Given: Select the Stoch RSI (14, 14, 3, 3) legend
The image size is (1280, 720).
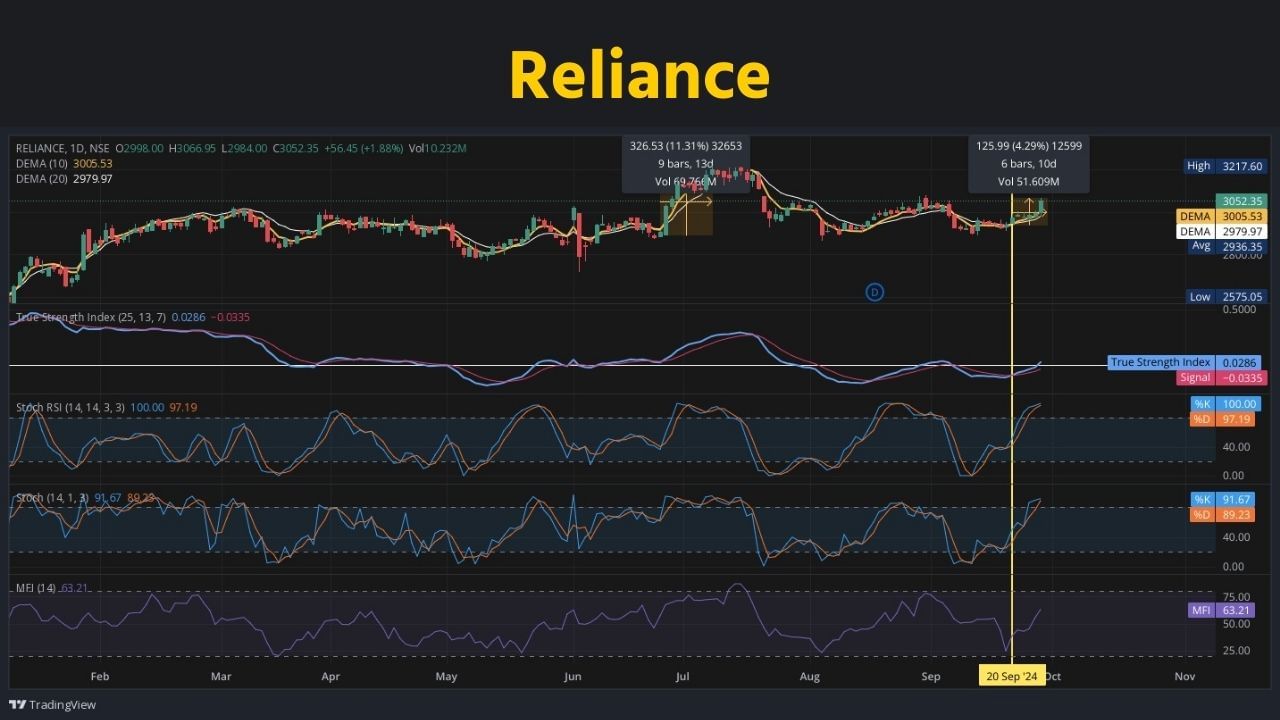Looking at the screenshot, I should [106, 408].
